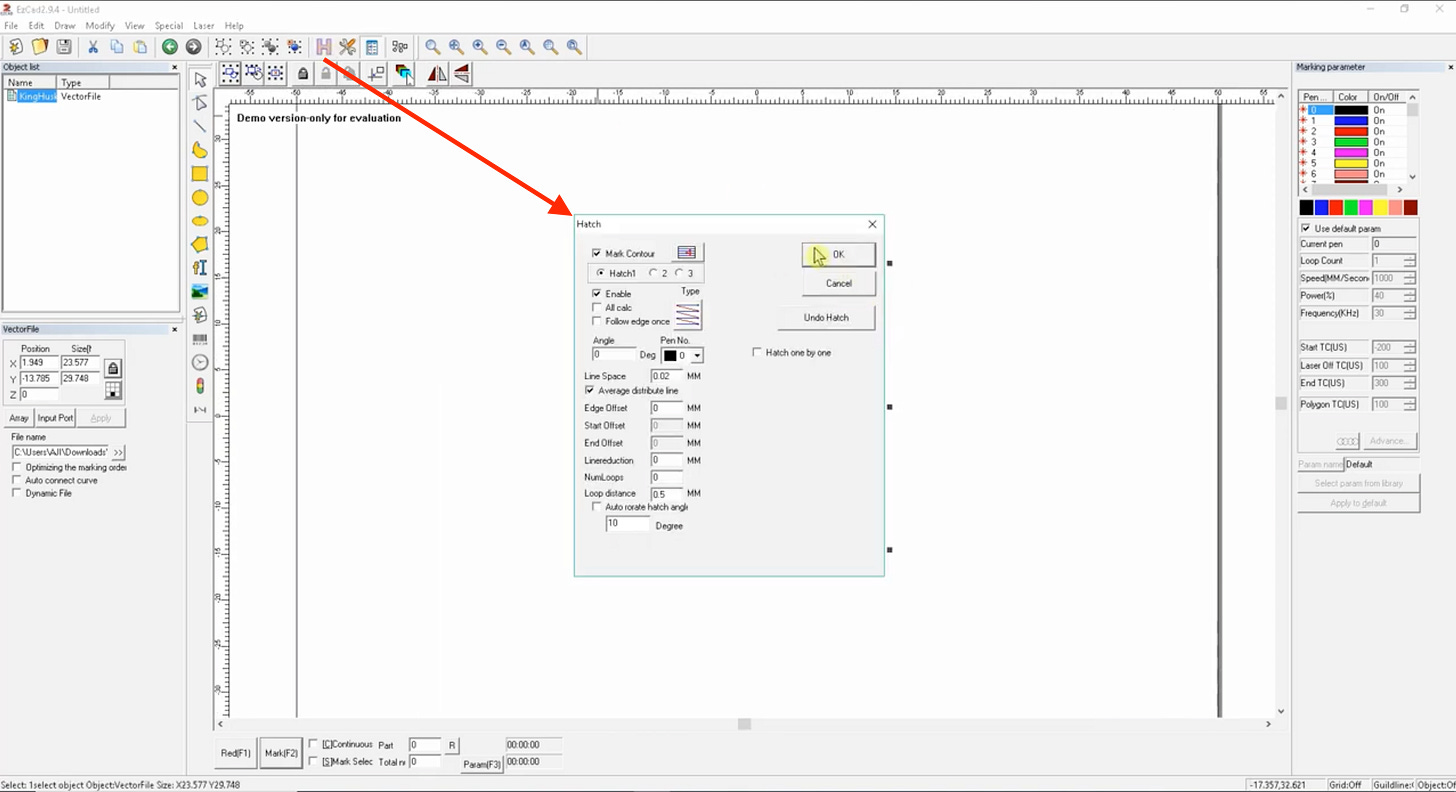Click the Undo Hatch button

point(826,317)
